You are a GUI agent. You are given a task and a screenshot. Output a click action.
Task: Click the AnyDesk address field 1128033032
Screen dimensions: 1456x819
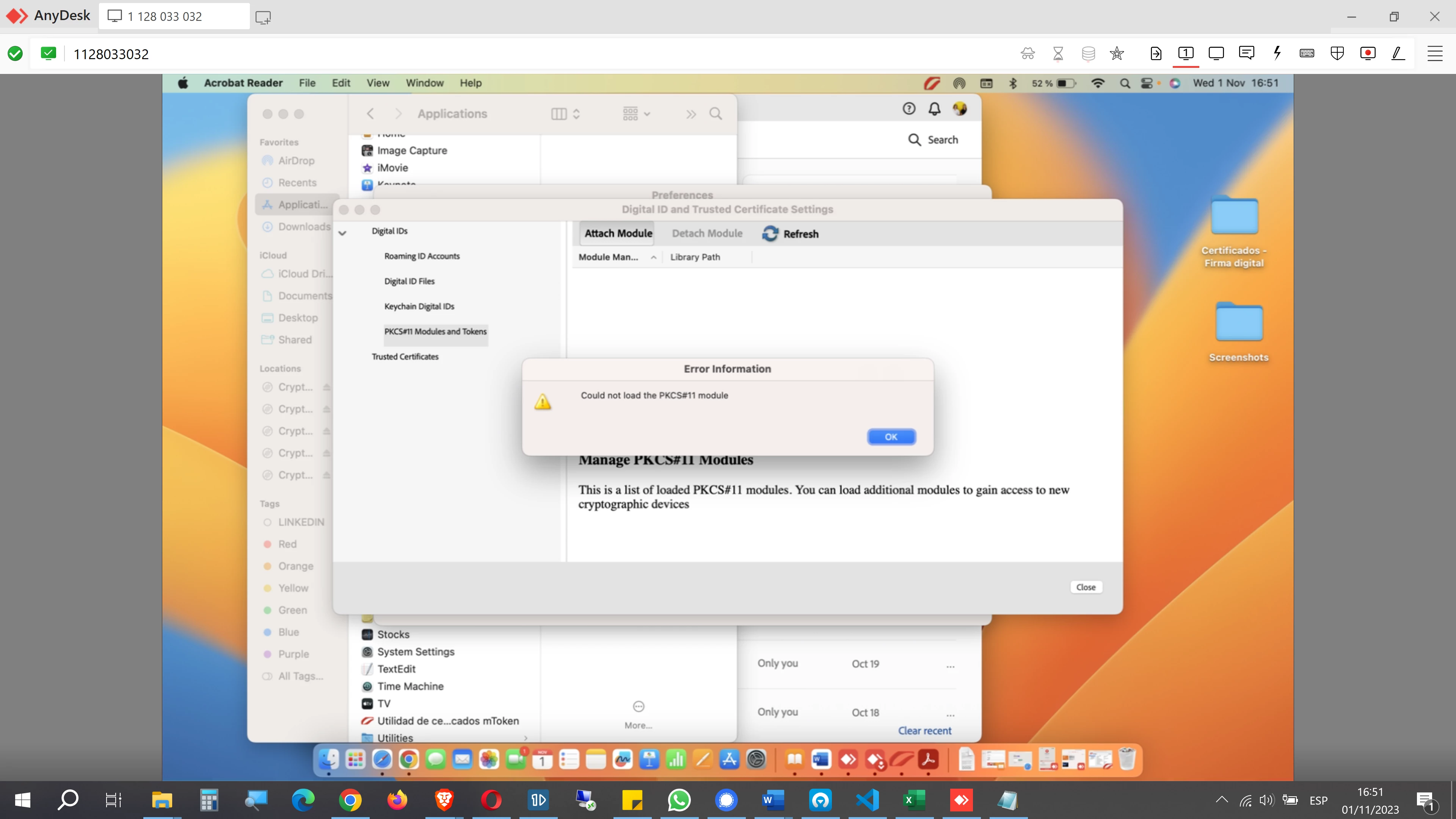[x=111, y=54]
